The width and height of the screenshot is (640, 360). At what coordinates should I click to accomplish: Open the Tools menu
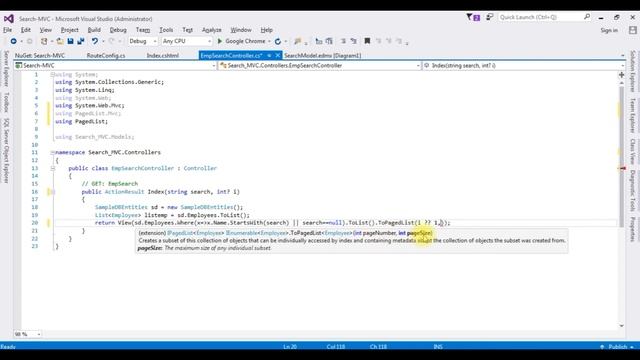point(166,30)
